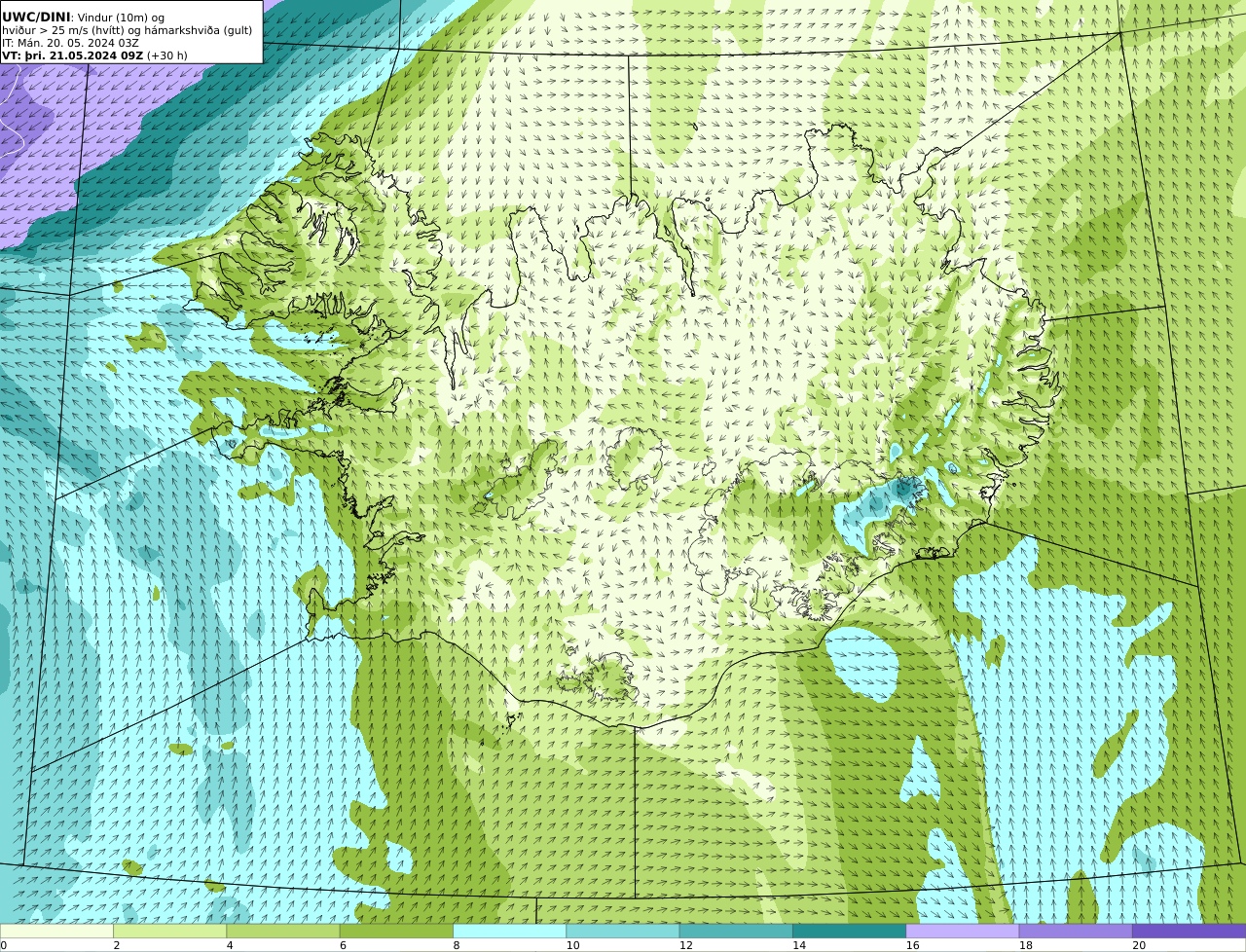Click the legend tick label "4"
Viewport: 1246px width, 952px height.
click(x=230, y=945)
